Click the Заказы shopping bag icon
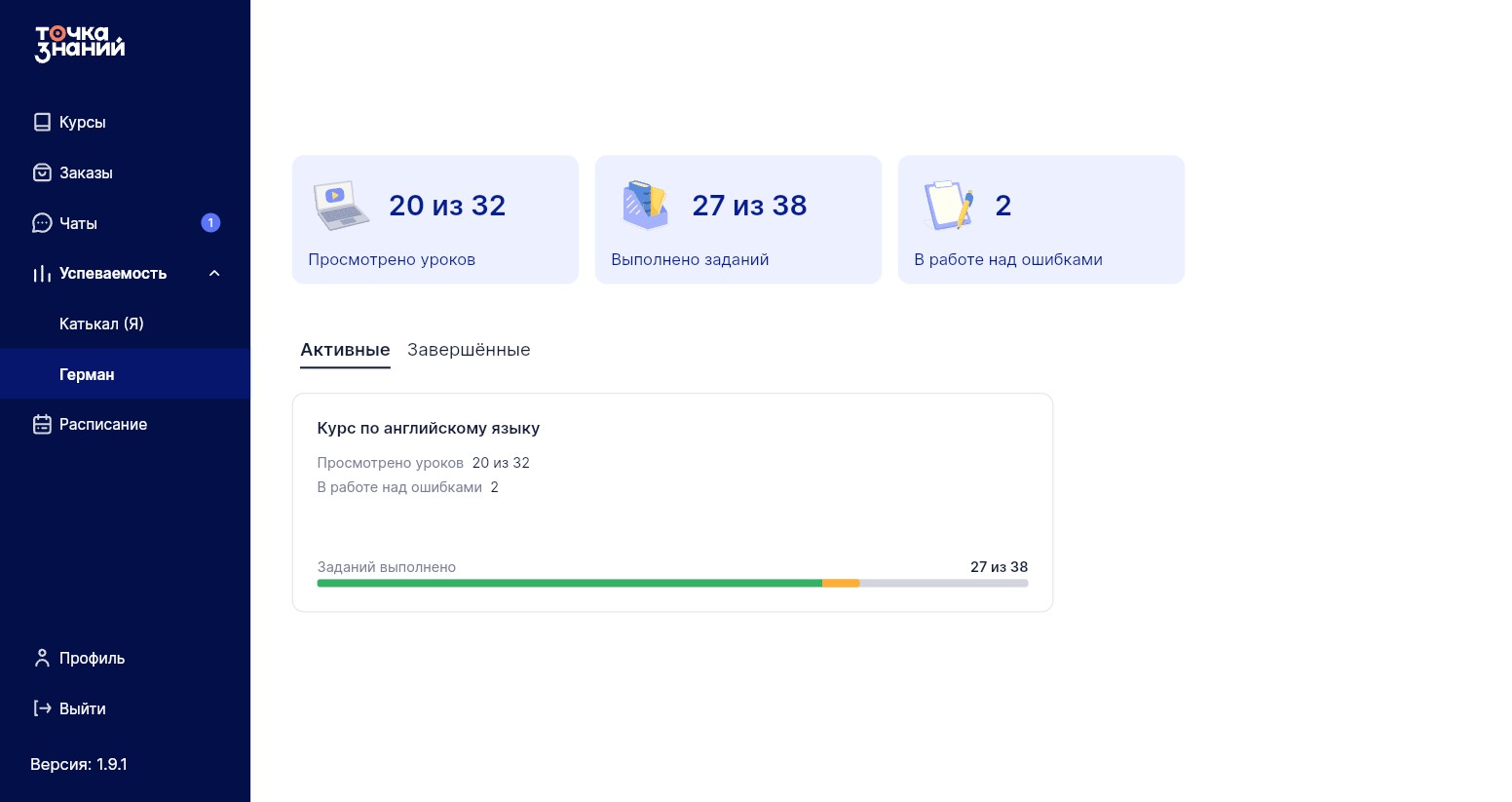Viewport: 1512px width, 802px height. [42, 172]
